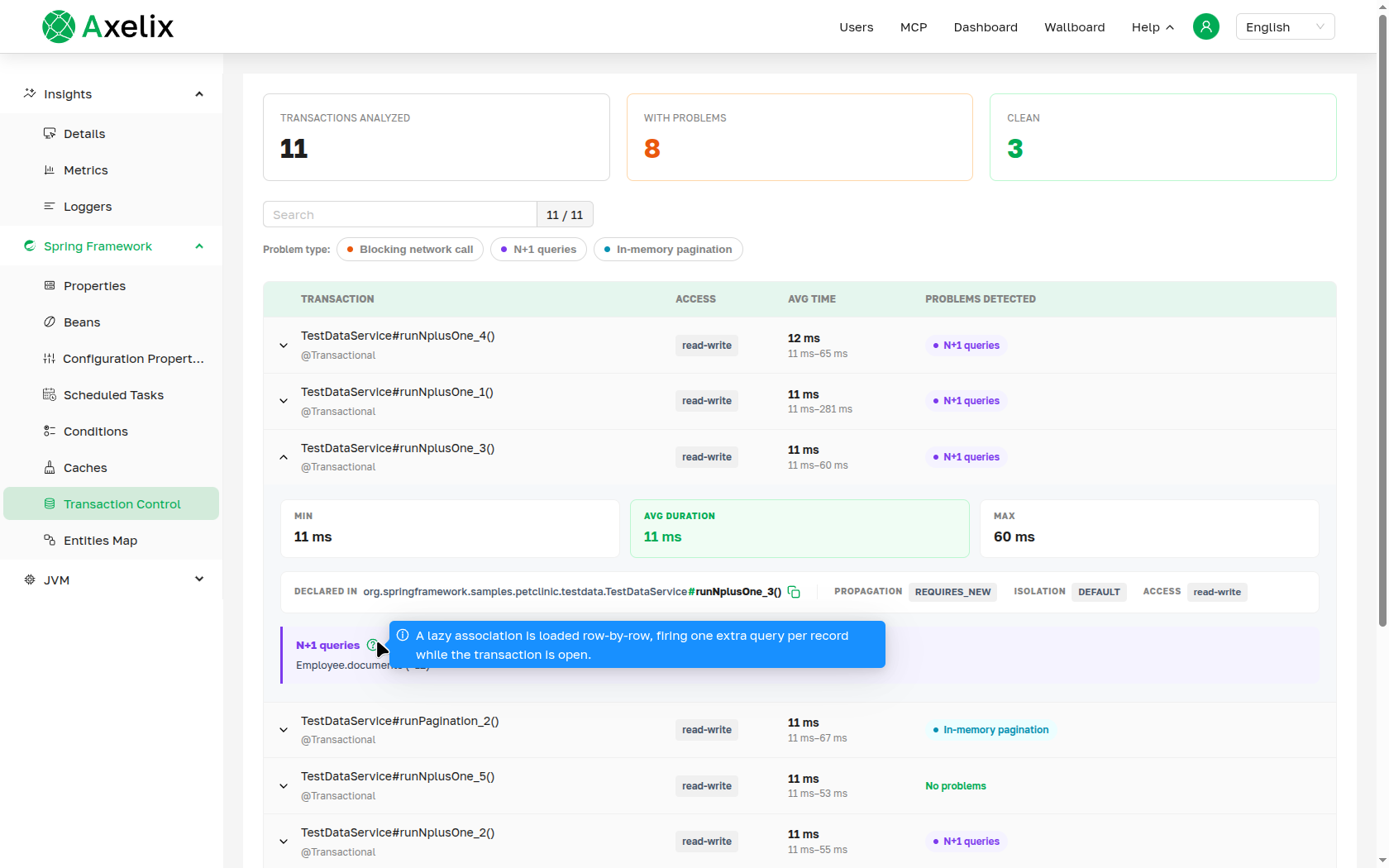Toggle the Blocking network call filter
Image resolution: width=1389 pixels, height=868 pixels.
410,249
